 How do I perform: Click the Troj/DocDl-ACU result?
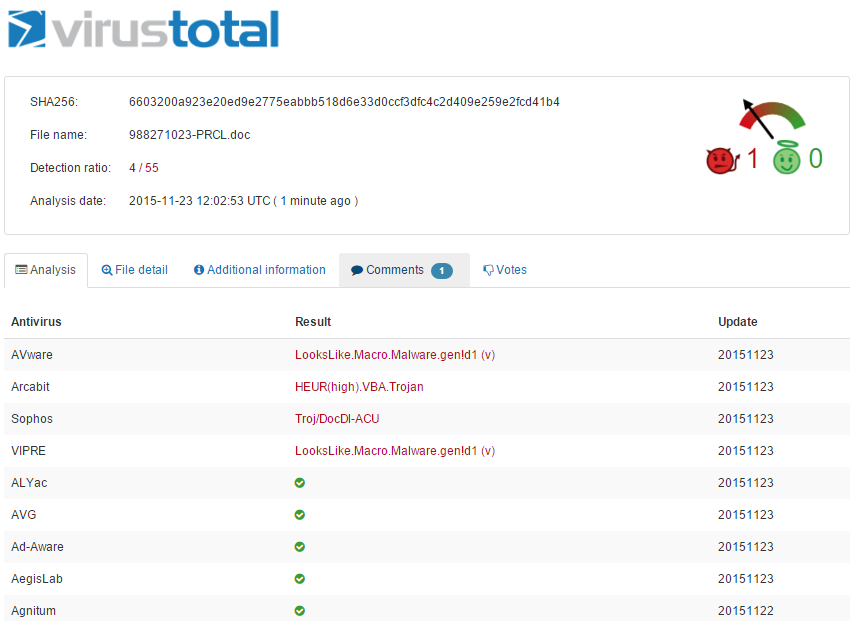click(337, 419)
